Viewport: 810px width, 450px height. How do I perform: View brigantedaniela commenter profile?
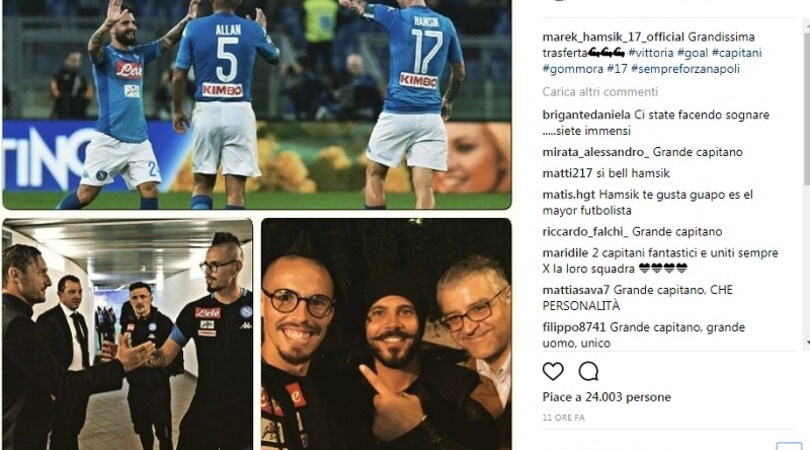[586, 115]
